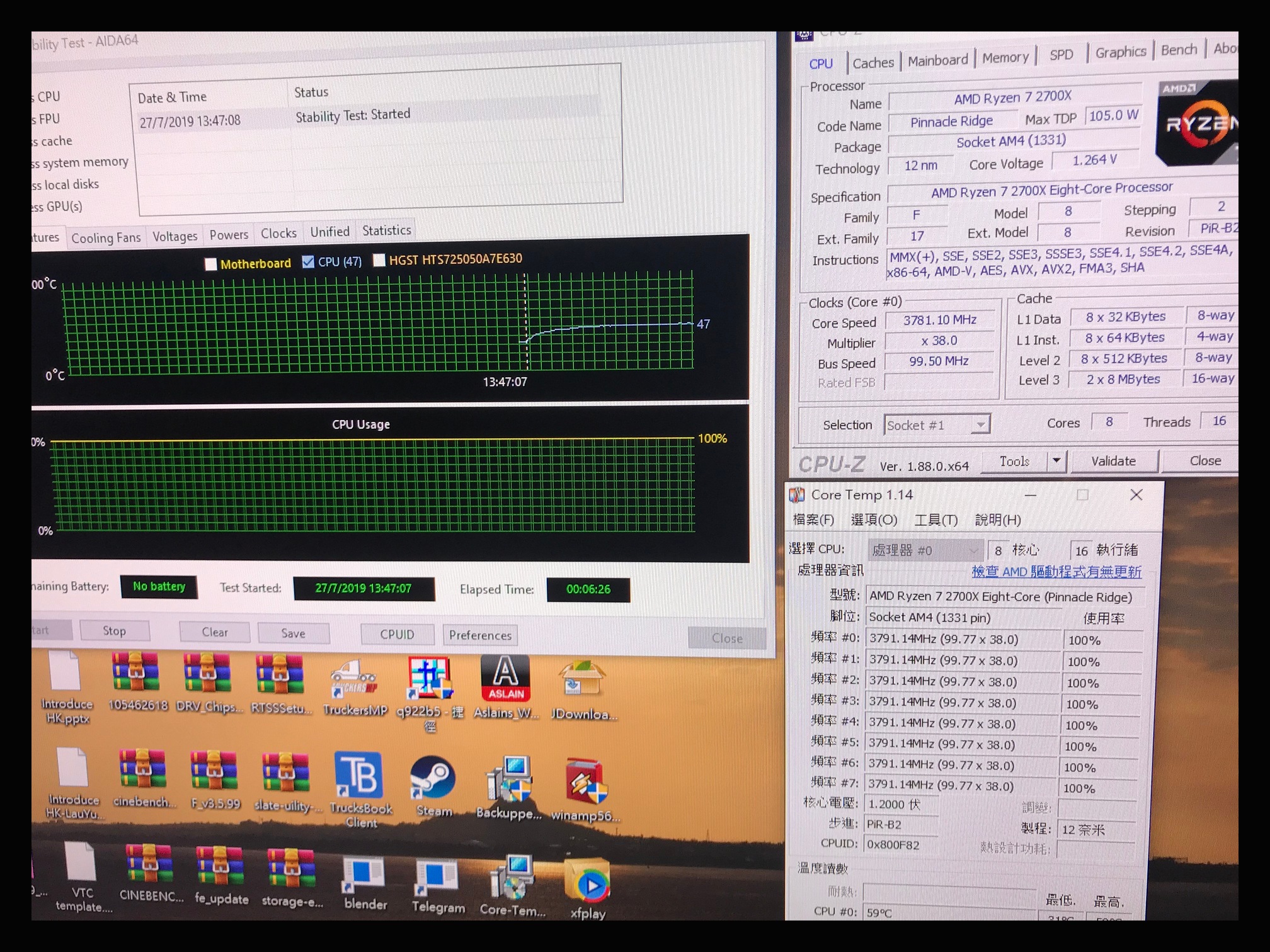Select the stability test log row 27/7/2019 13:47:08
Screen dimensions: 1270x952
pyautogui.click(x=369, y=118)
